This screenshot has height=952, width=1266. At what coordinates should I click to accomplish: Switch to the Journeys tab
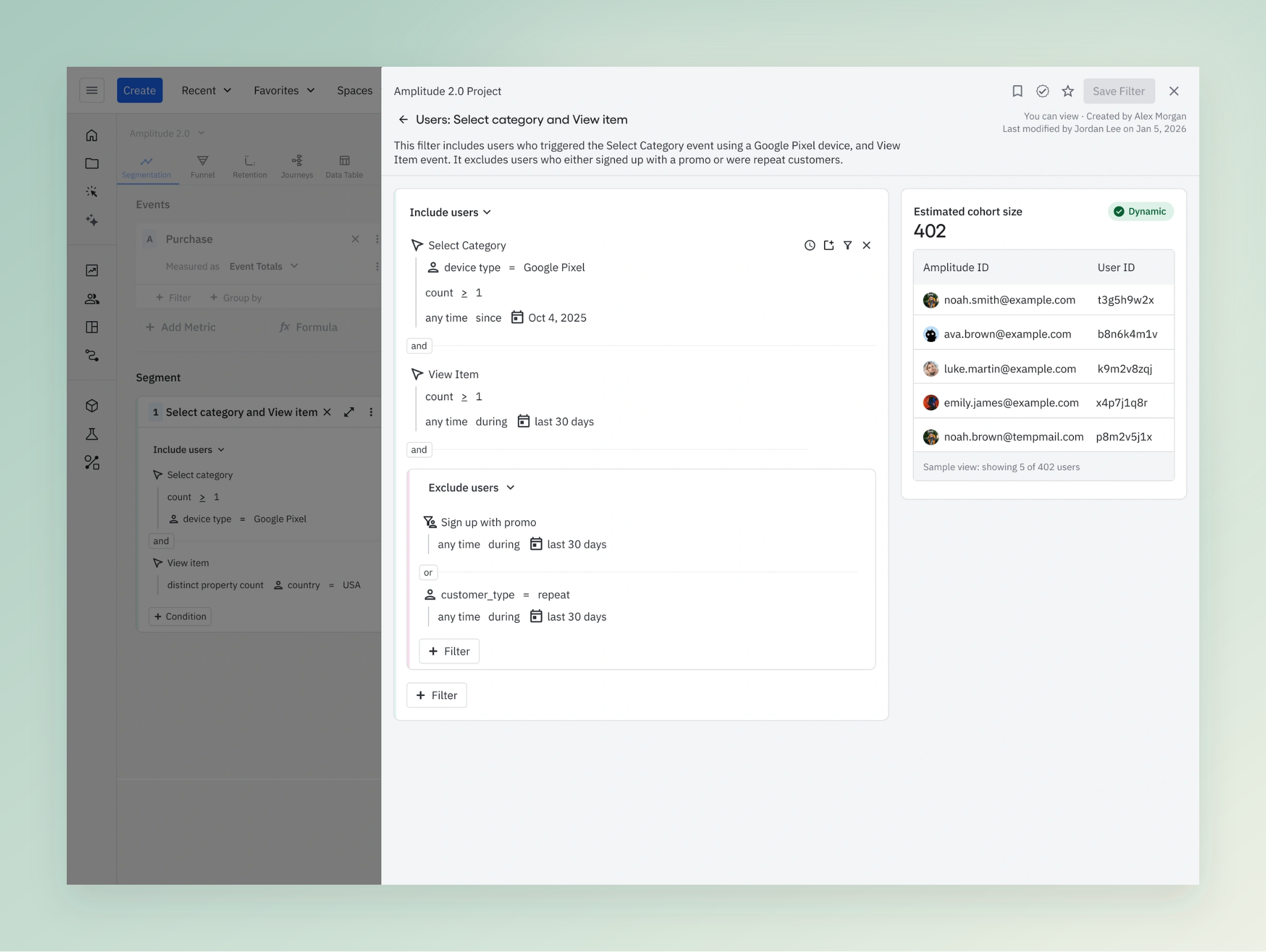[x=297, y=167]
